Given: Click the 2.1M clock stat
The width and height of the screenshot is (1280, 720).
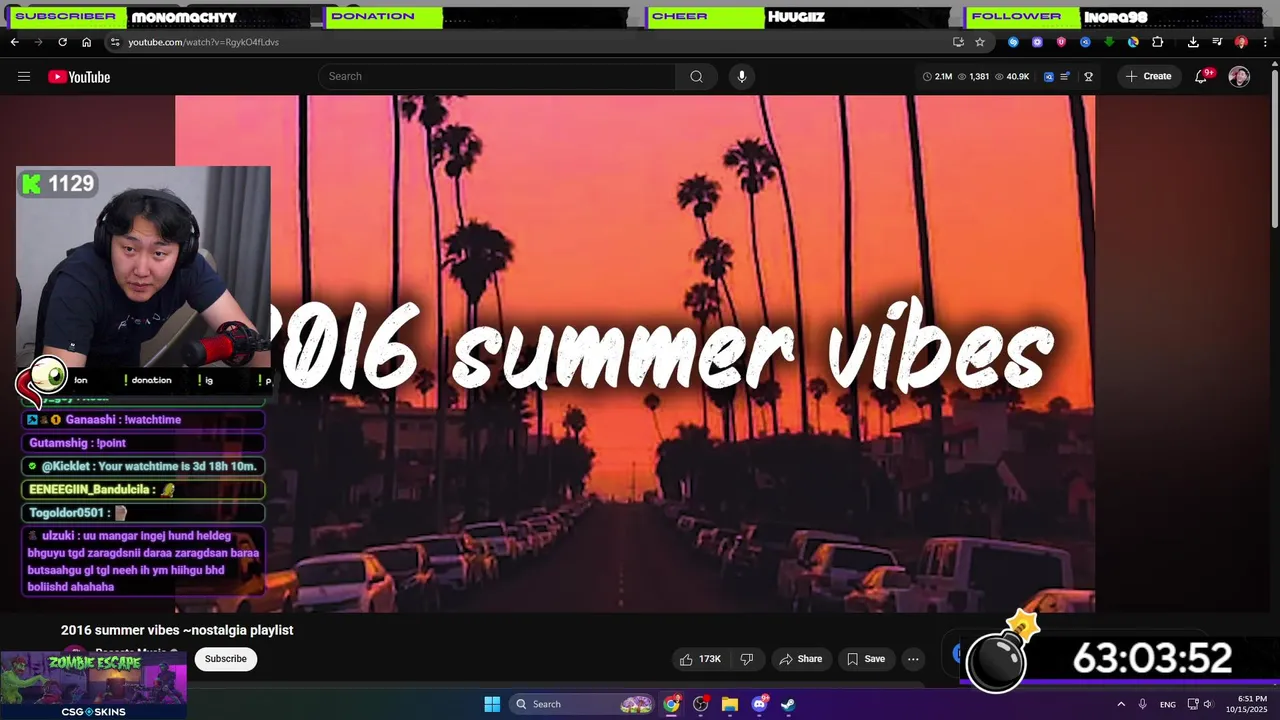Looking at the screenshot, I should tap(937, 77).
